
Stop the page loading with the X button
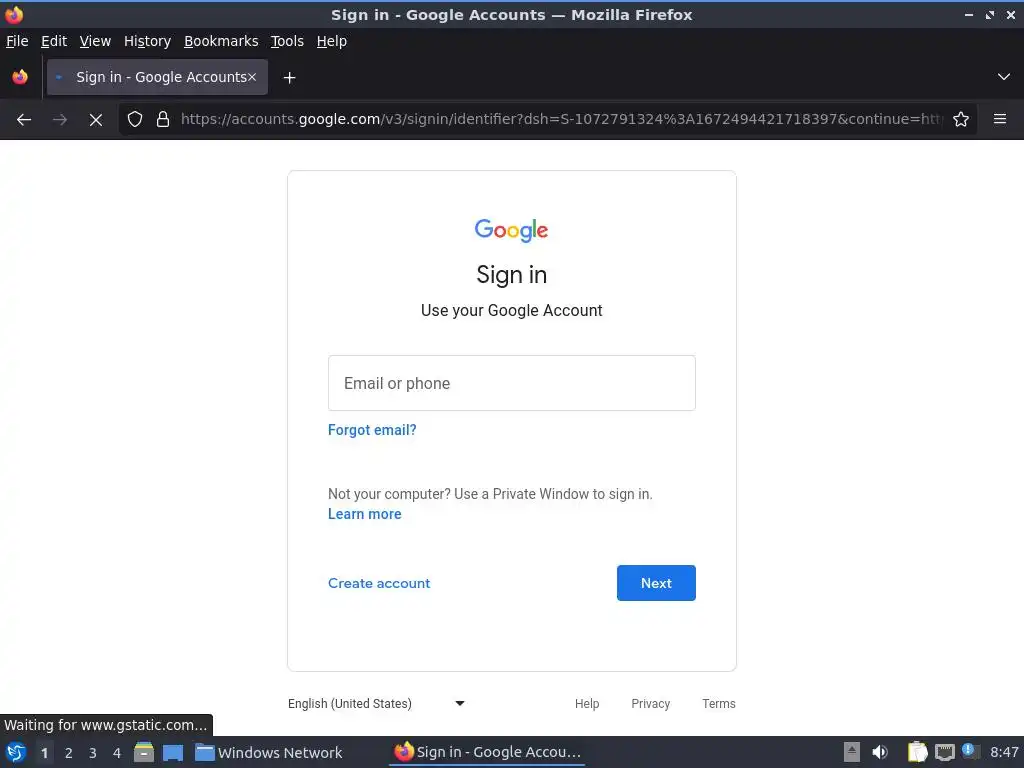tap(96, 120)
